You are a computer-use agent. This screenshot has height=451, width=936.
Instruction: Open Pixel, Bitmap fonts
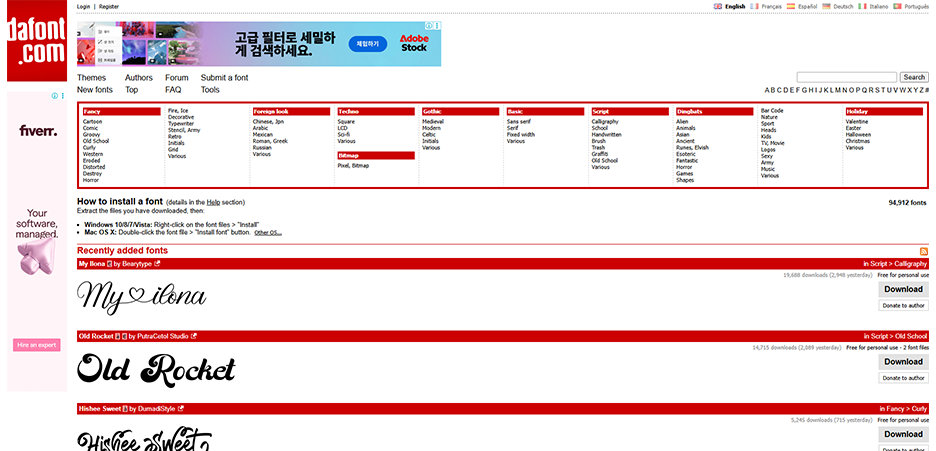[x=353, y=166]
